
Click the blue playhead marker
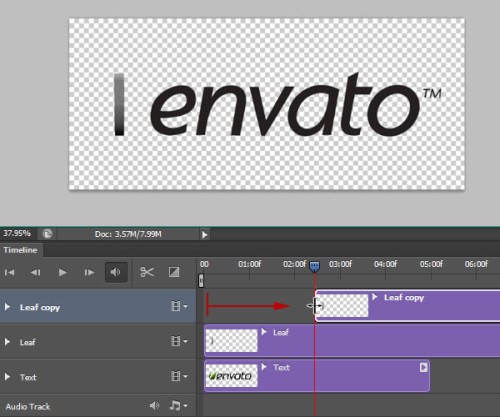tap(314, 266)
